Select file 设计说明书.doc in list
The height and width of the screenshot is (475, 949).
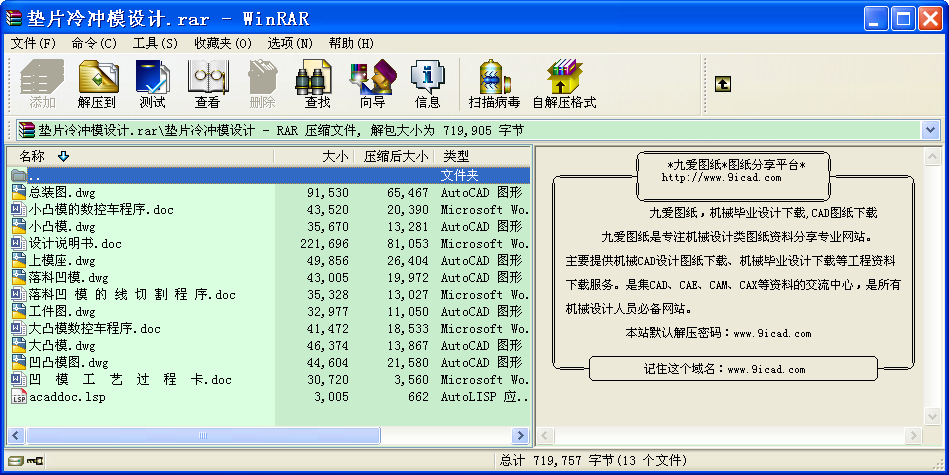click(x=75, y=243)
